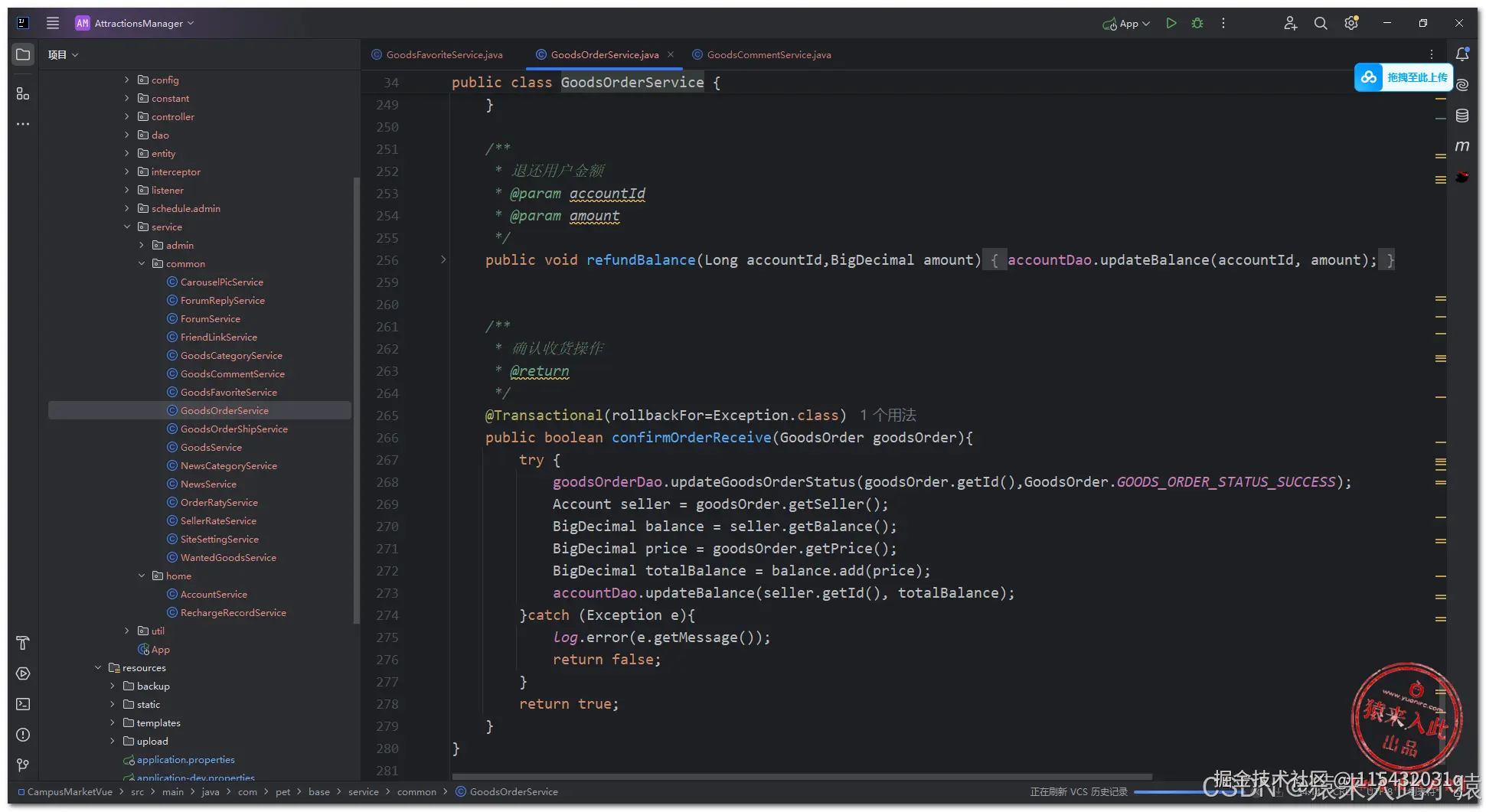
Task: Show more tool windows ellipsis in left sidebar
Action: [x=23, y=124]
